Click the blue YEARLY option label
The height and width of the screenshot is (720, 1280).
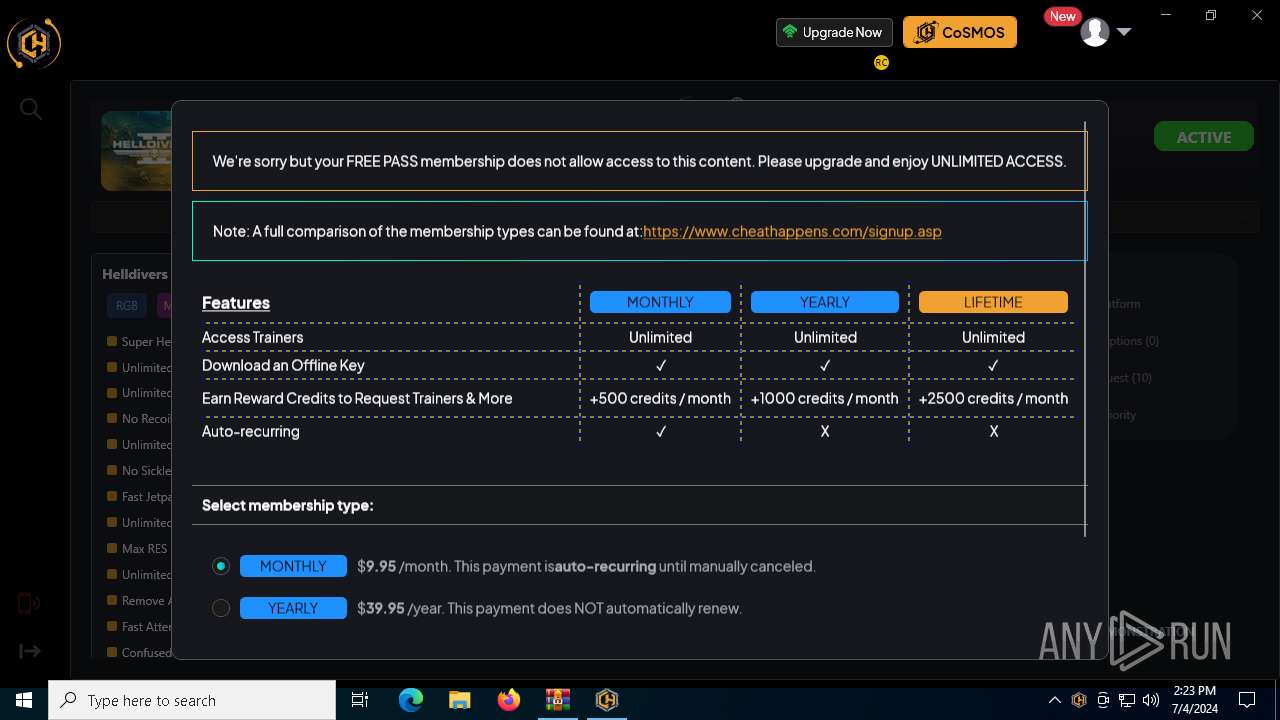(x=293, y=608)
